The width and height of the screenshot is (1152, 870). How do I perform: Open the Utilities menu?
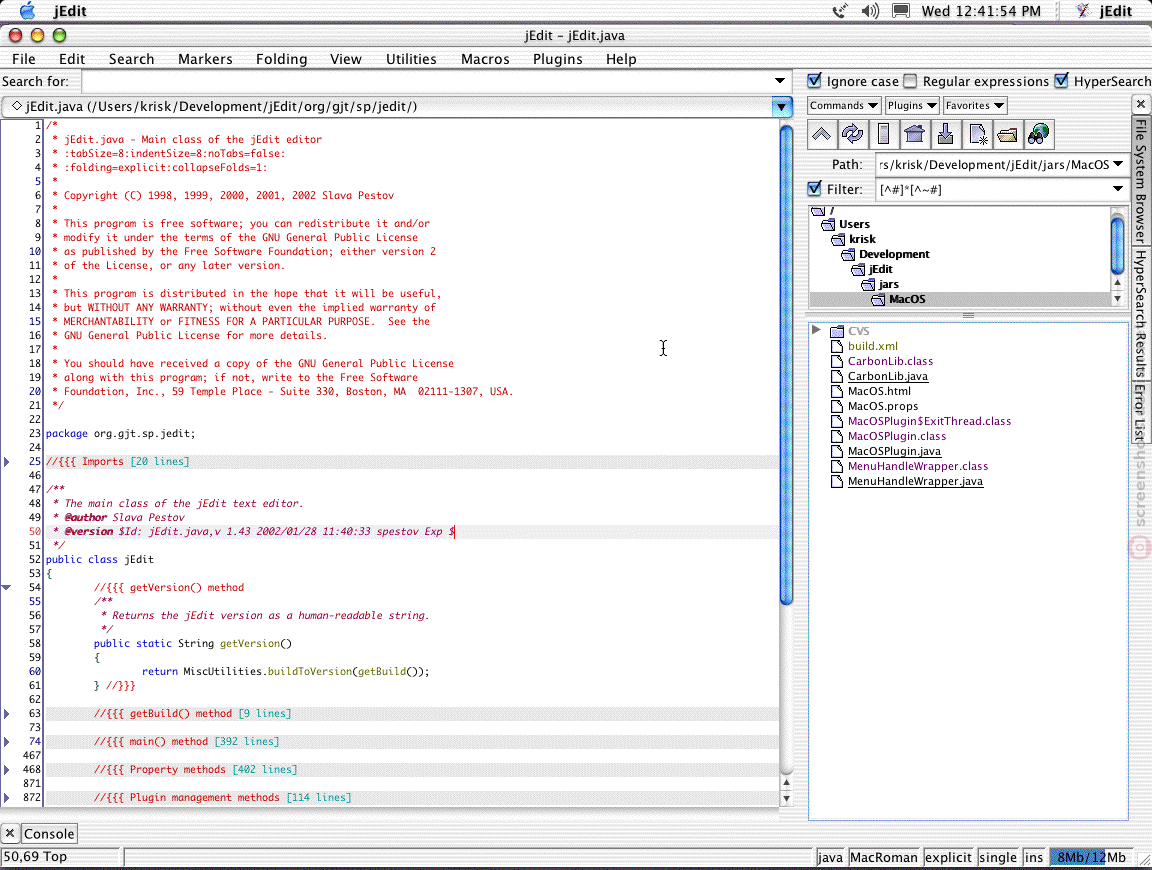(x=411, y=59)
